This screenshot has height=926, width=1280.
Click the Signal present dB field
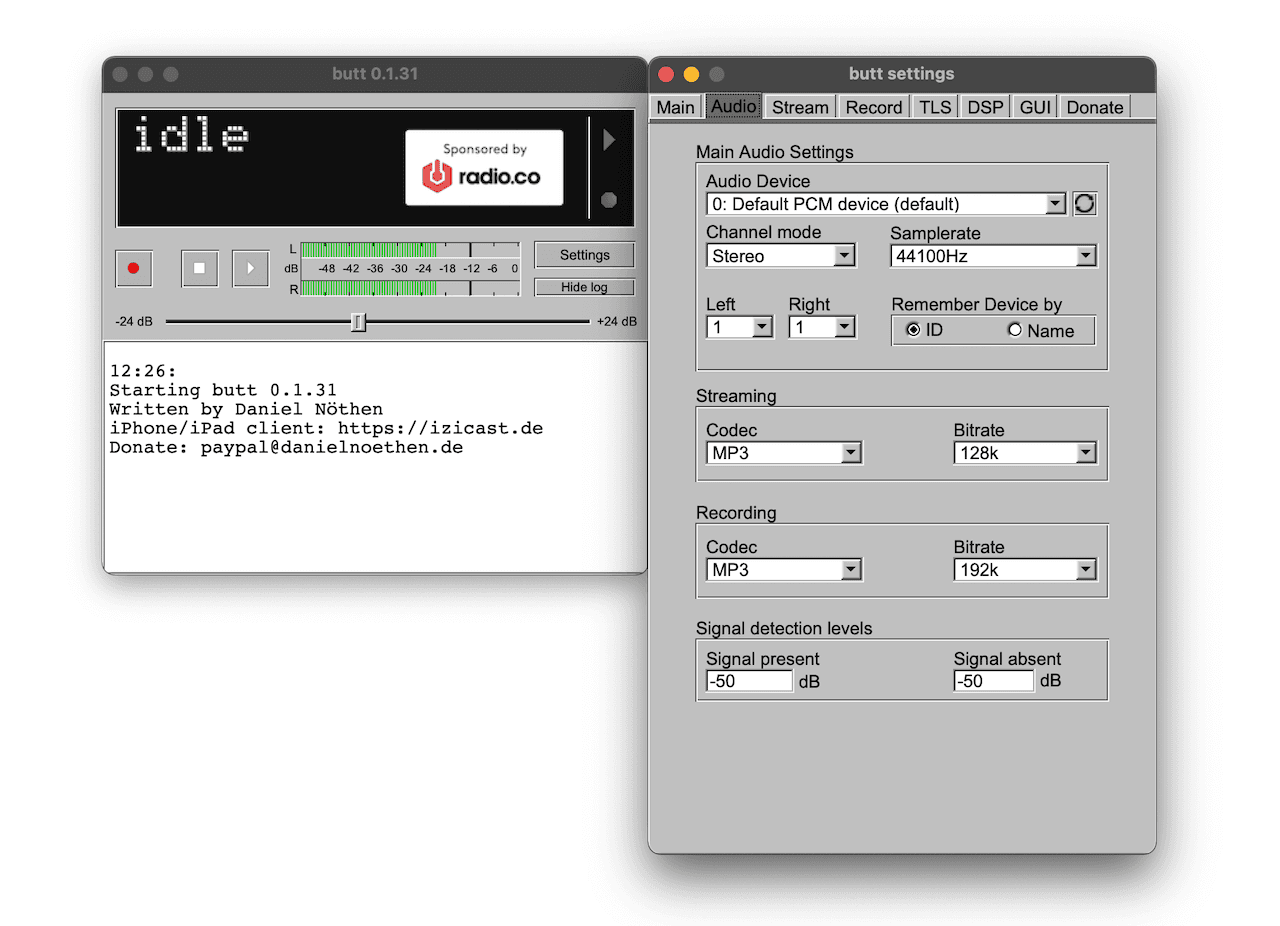pos(749,681)
